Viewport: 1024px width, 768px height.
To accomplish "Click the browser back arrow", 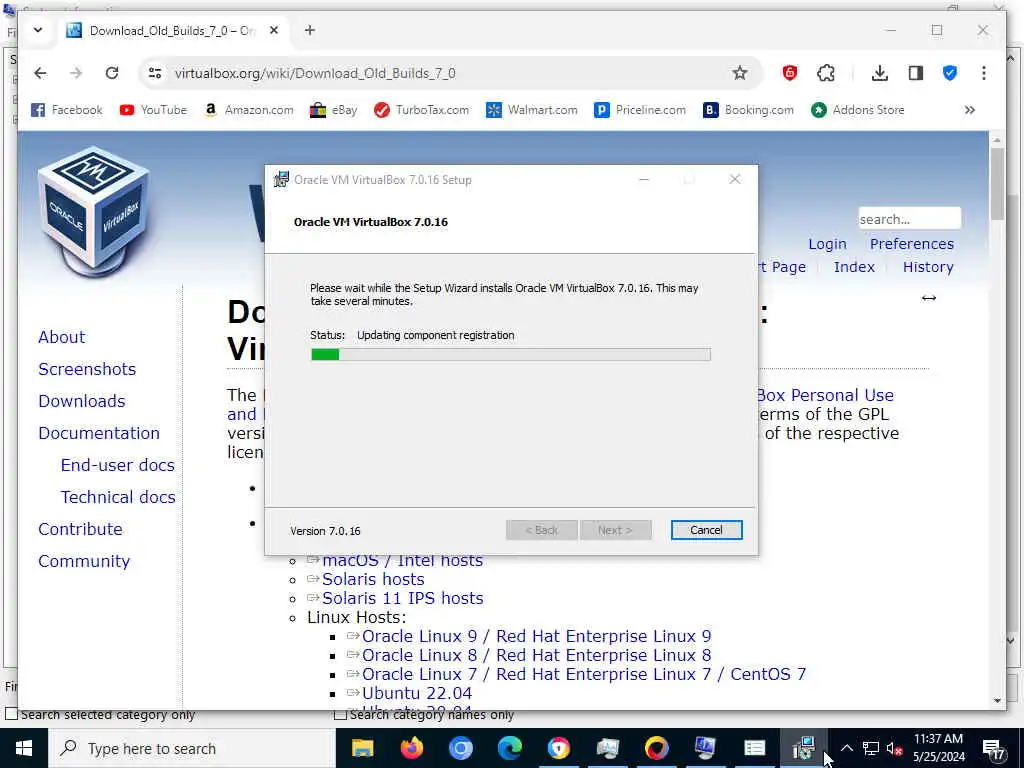I will (x=40, y=73).
